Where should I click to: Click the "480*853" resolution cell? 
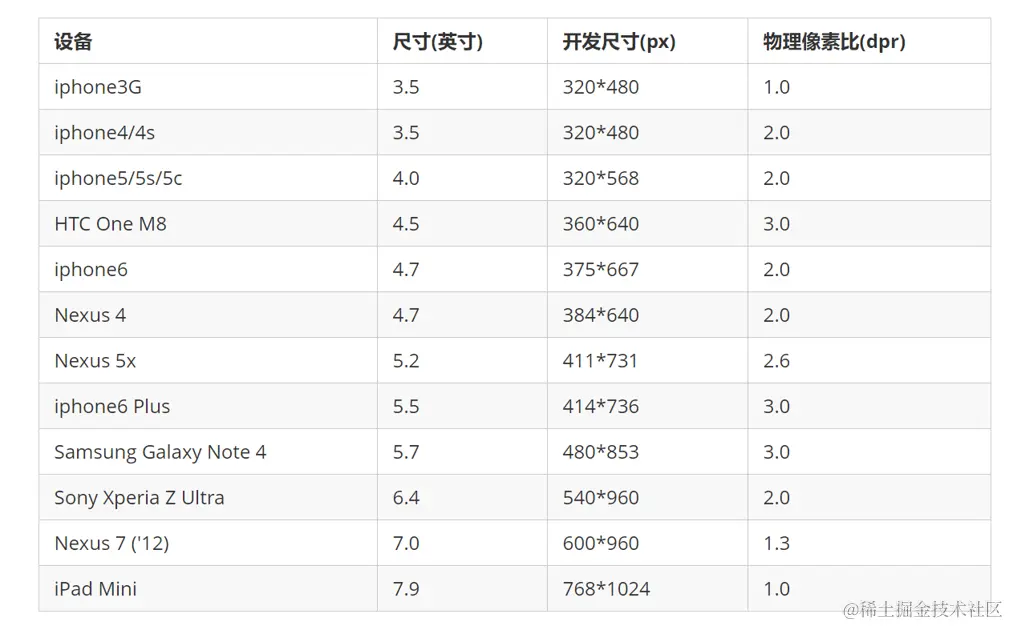(x=647, y=452)
